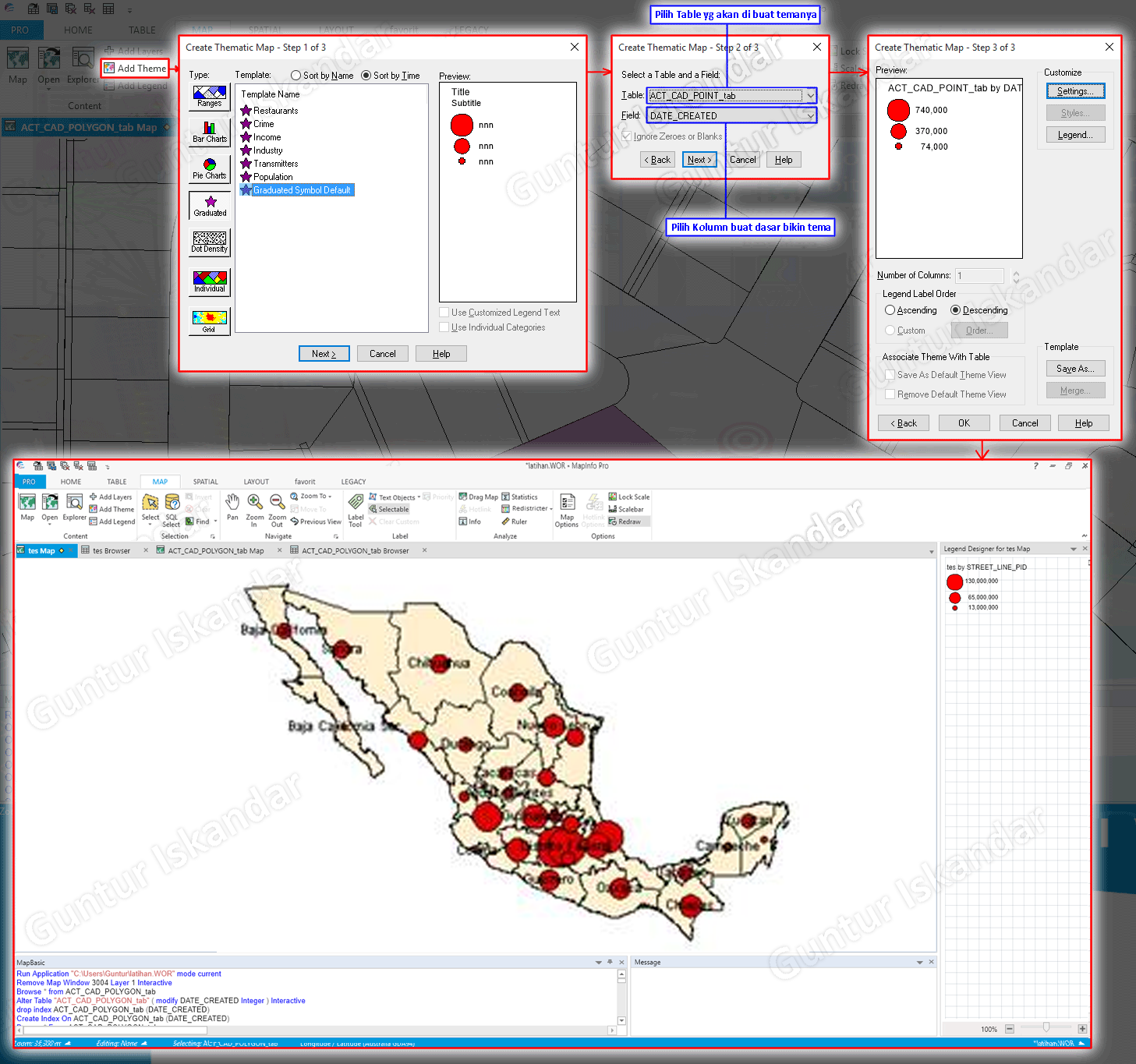Select the Sort by Name radio option
Viewport: 1136px width, 1064px height.
[x=296, y=75]
